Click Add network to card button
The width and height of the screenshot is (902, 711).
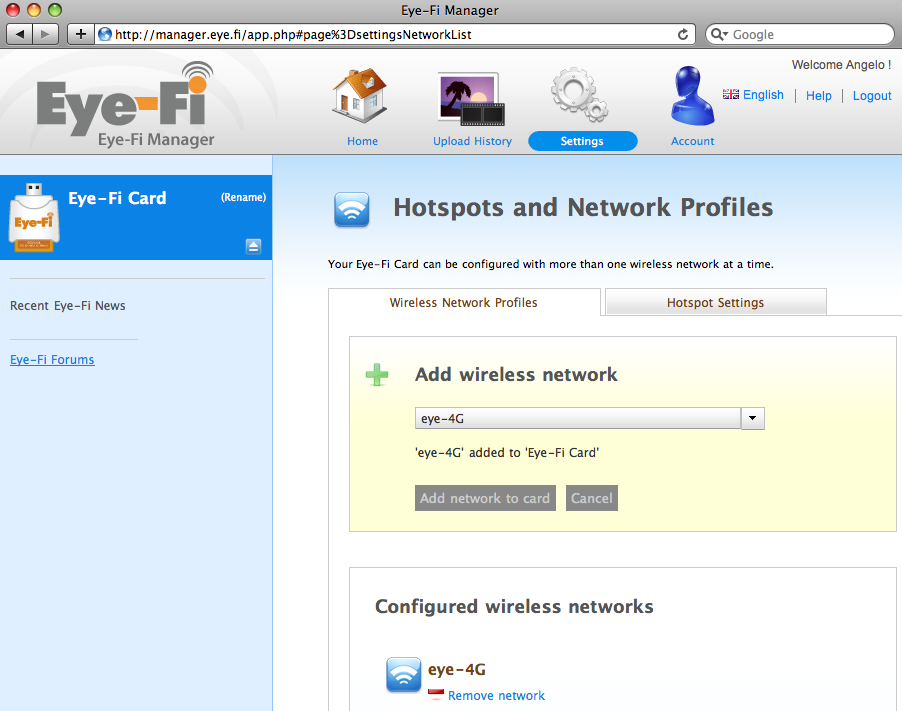[x=485, y=498]
